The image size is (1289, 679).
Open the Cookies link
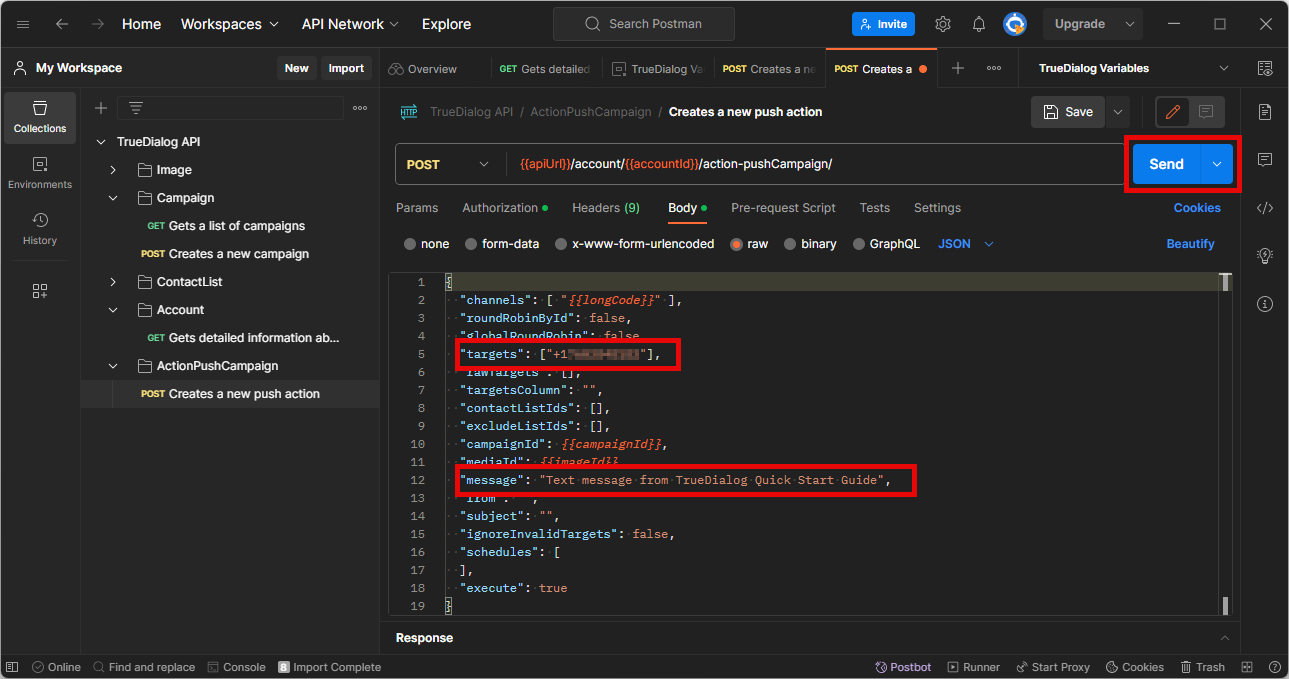pos(1197,208)
